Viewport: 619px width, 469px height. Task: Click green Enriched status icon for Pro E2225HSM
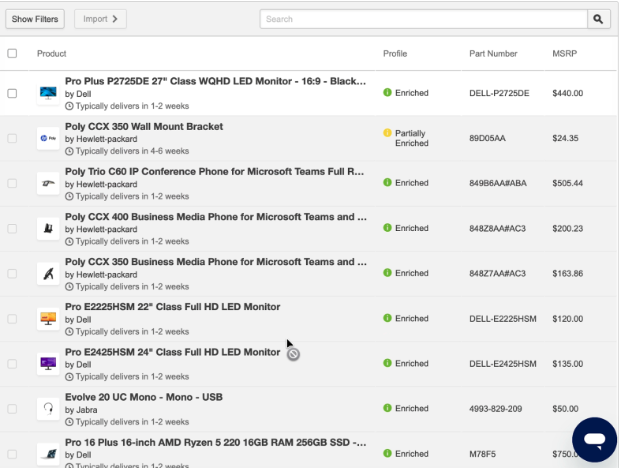[387, 318]
